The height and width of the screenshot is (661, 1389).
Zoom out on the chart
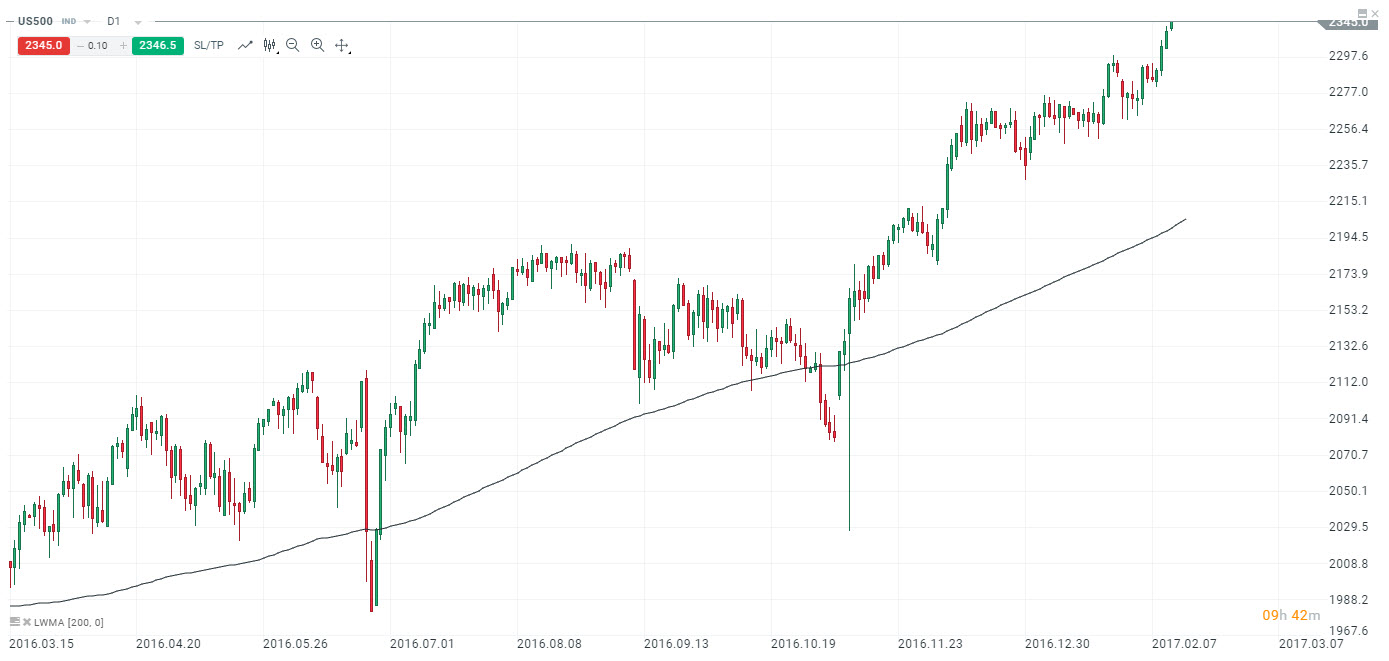[292, 45]
